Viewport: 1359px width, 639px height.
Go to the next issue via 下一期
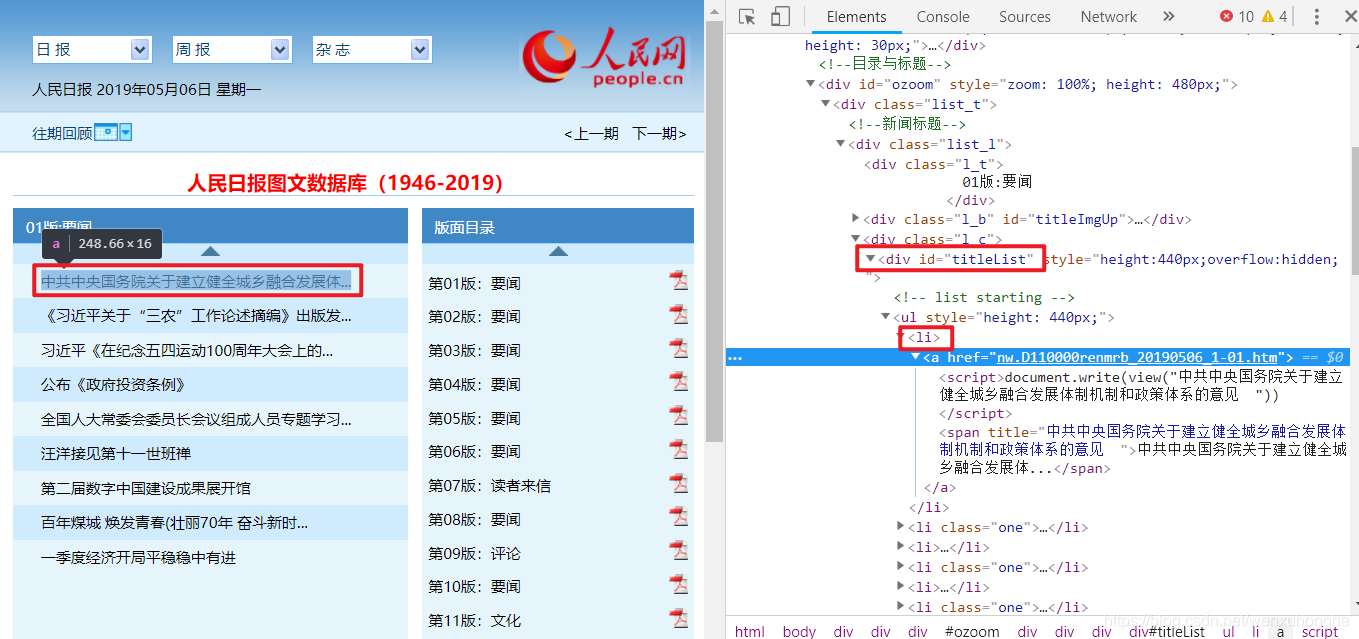click(x=659, y=133)
